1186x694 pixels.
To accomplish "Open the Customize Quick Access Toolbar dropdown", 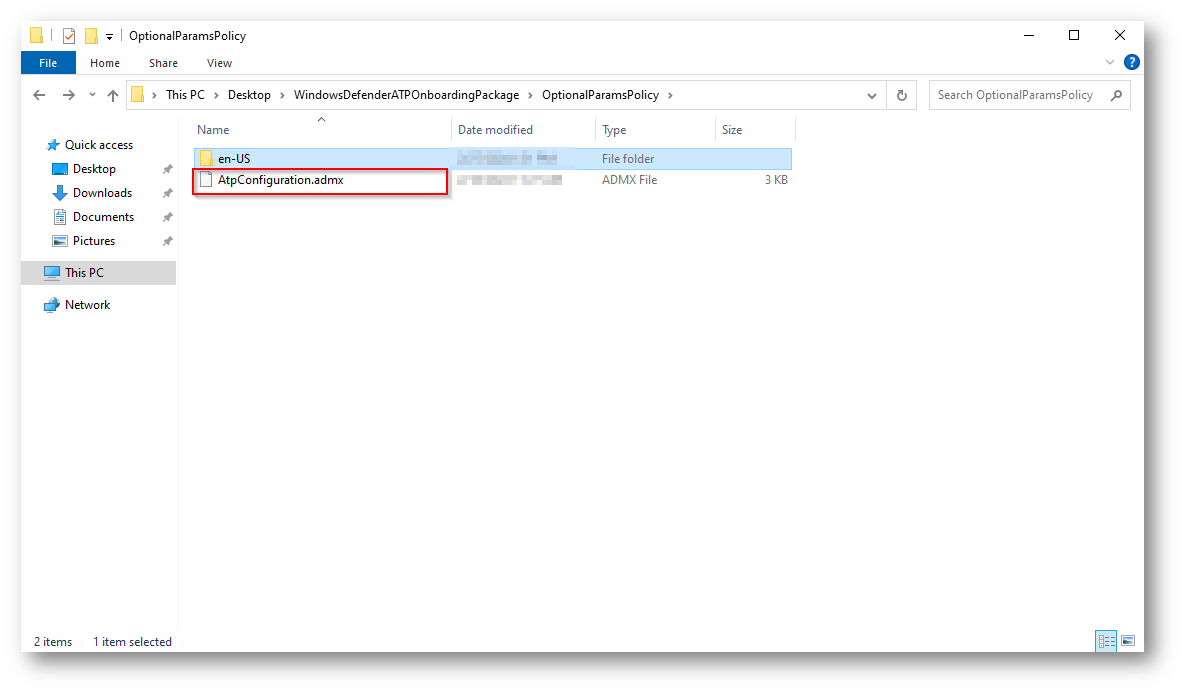I will (x=109, y=36).
